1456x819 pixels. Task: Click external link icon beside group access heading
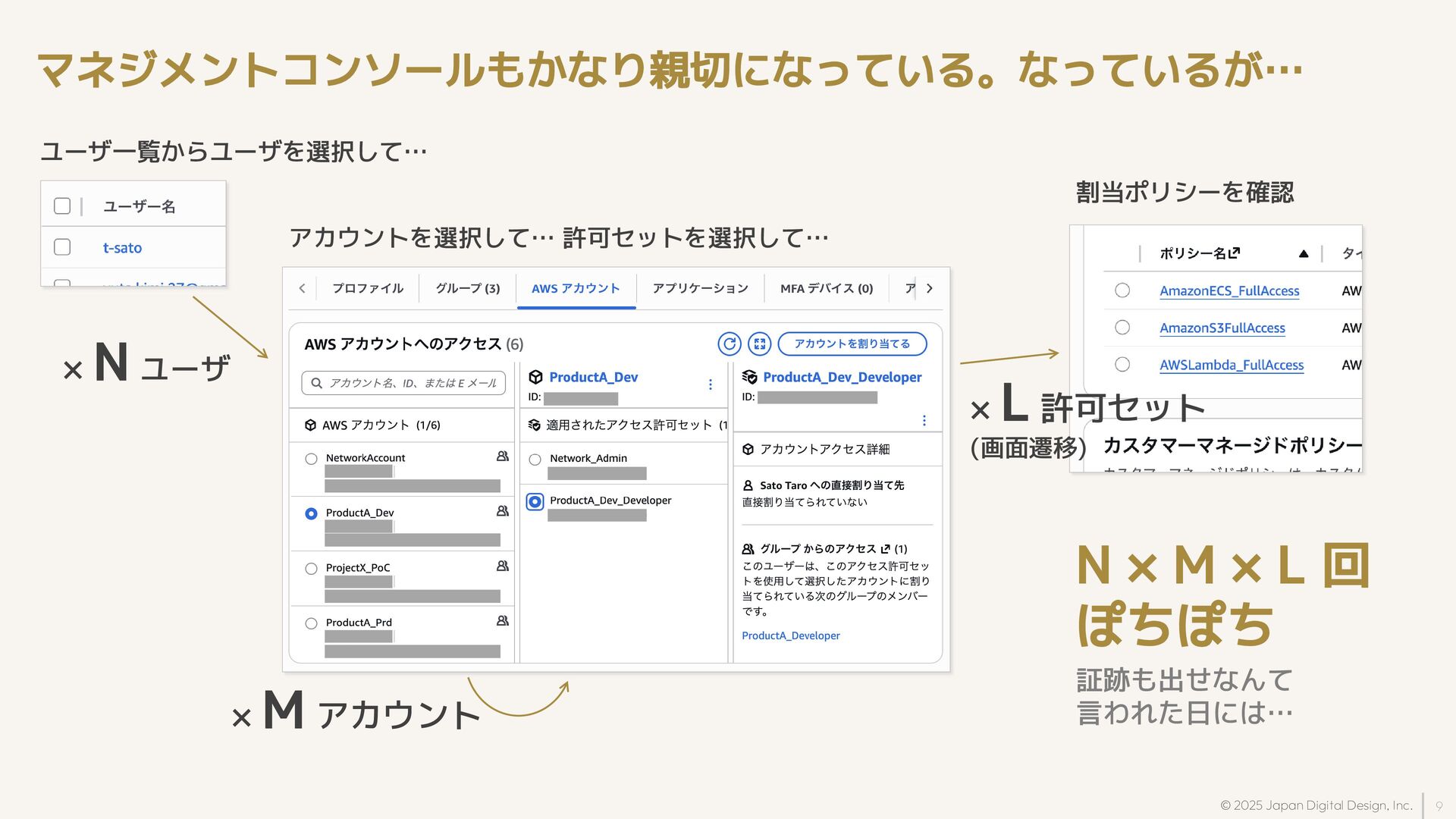(x=885, y=548)
